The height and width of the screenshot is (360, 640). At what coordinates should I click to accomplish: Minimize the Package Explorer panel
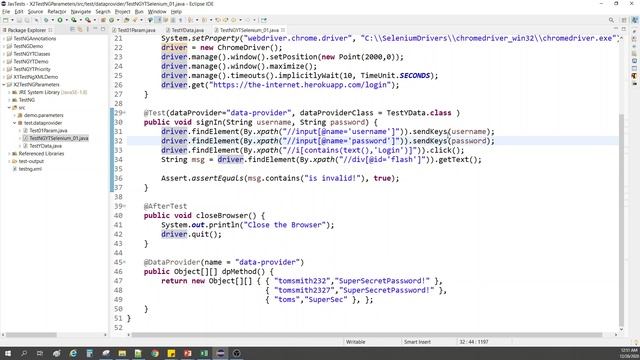point(95,29)
